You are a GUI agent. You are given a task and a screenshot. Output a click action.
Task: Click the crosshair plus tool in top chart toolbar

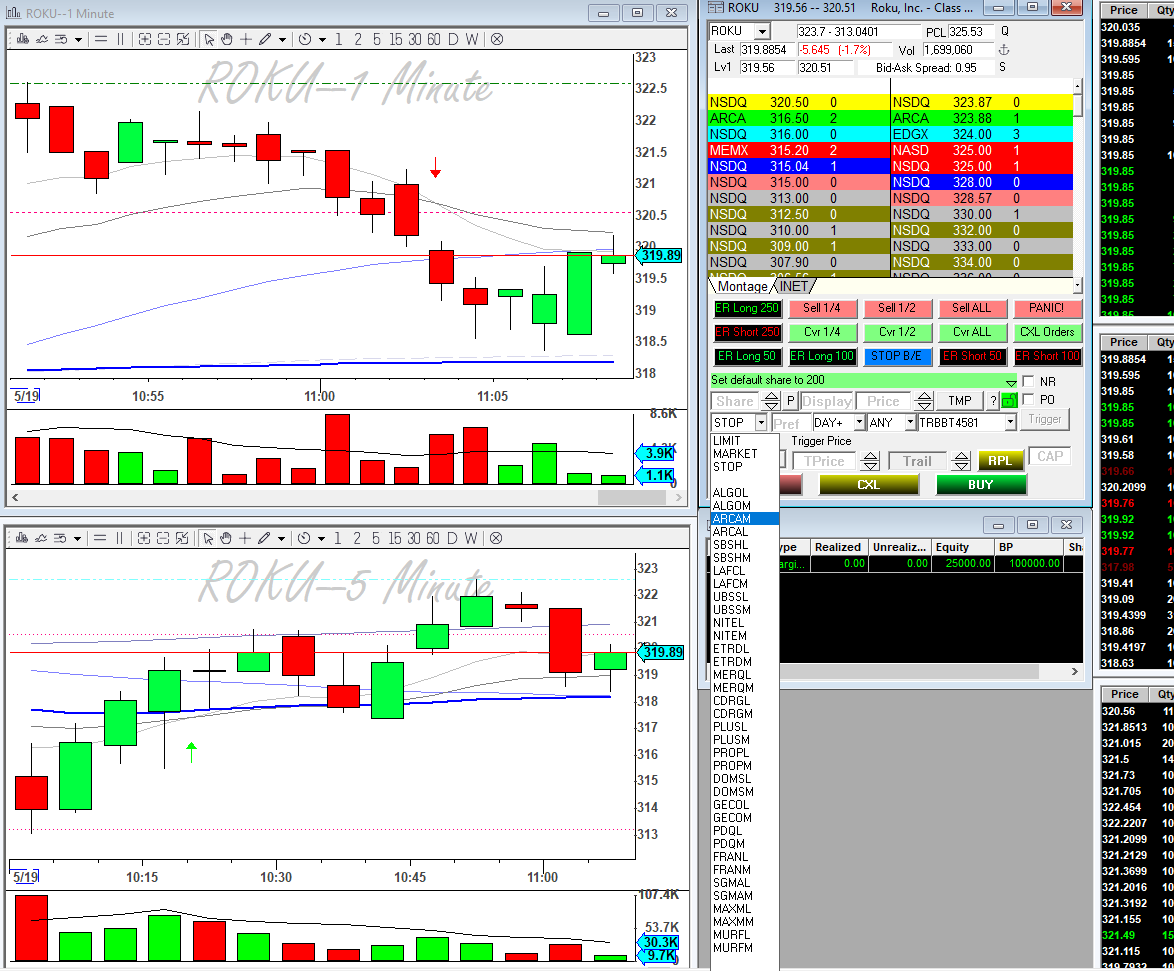click(246, 40)
